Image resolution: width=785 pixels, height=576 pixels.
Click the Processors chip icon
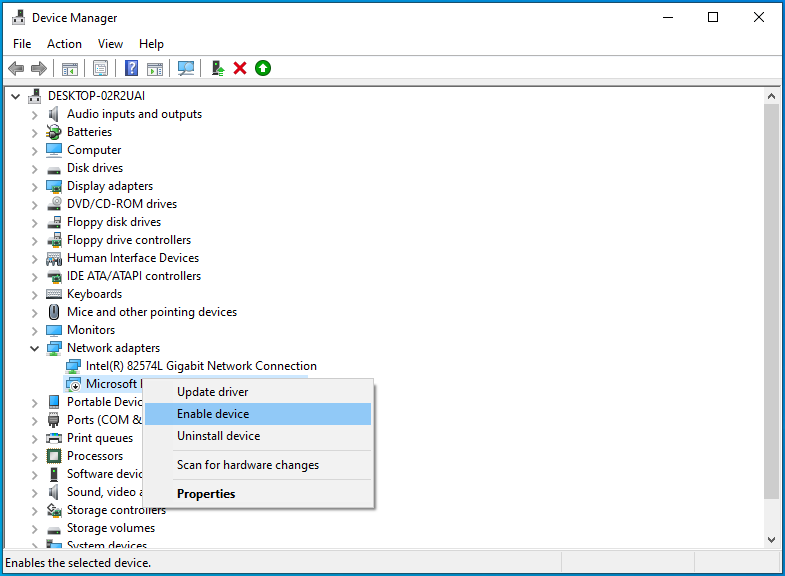(x=54, y=456)
